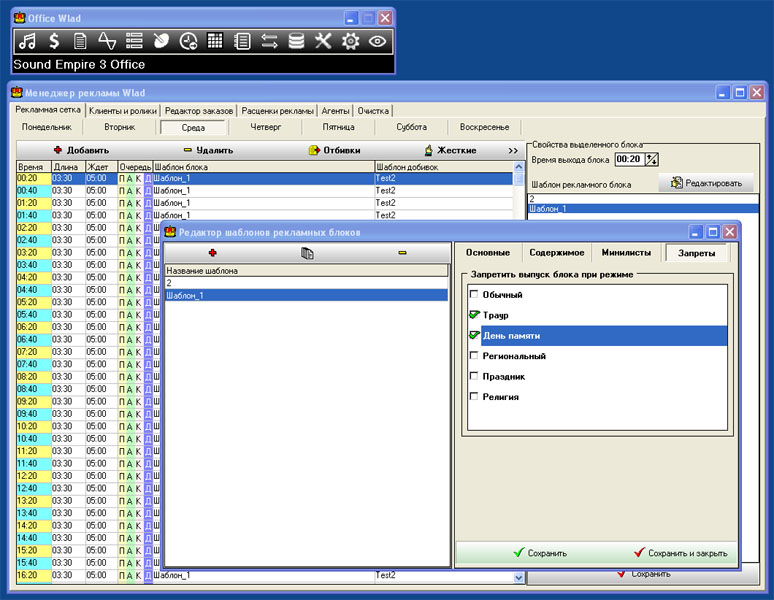Click the eye icon in Office toolbar
The height and width of the screenshot is (600, 774).
[x=377, y=41]
